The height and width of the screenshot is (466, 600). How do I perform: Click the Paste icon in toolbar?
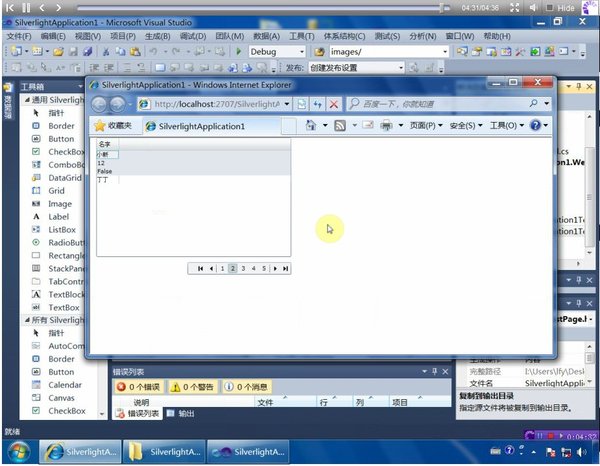click(135, 51)
